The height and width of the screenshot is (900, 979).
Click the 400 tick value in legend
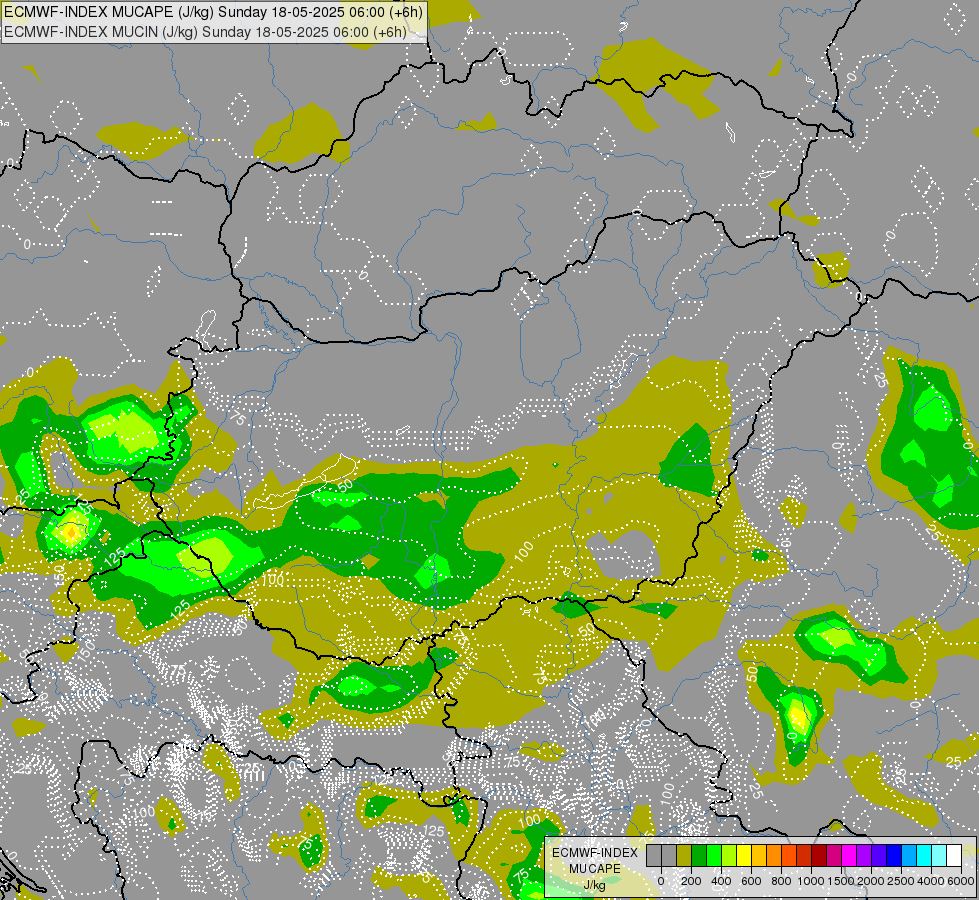[x=721, y=881]
